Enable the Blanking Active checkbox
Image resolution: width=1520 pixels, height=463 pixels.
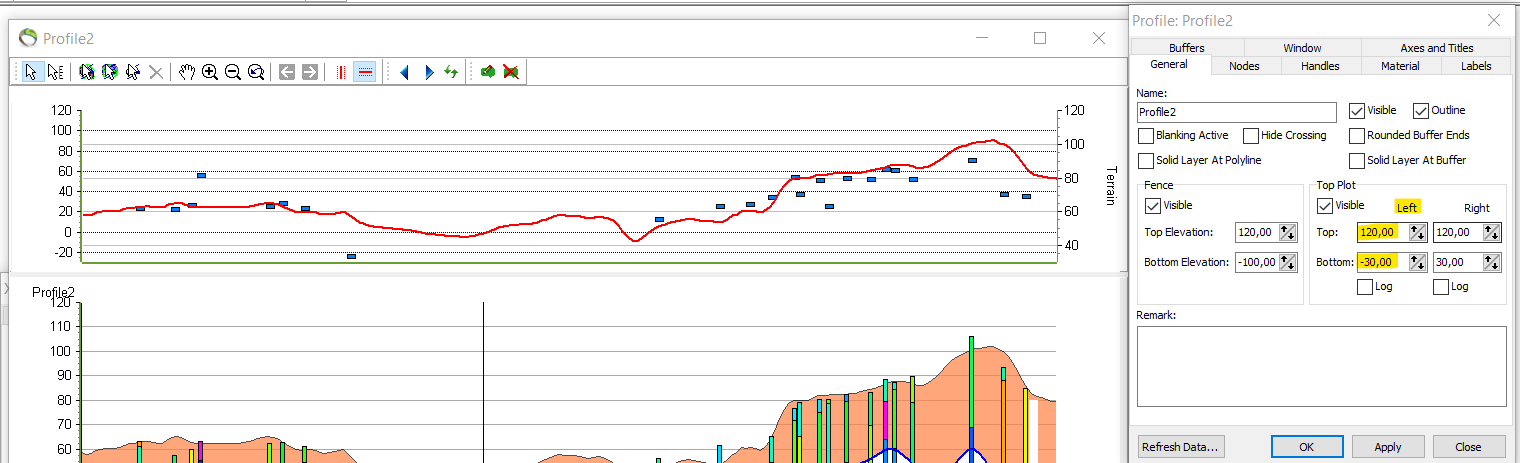coord(1146,135)
